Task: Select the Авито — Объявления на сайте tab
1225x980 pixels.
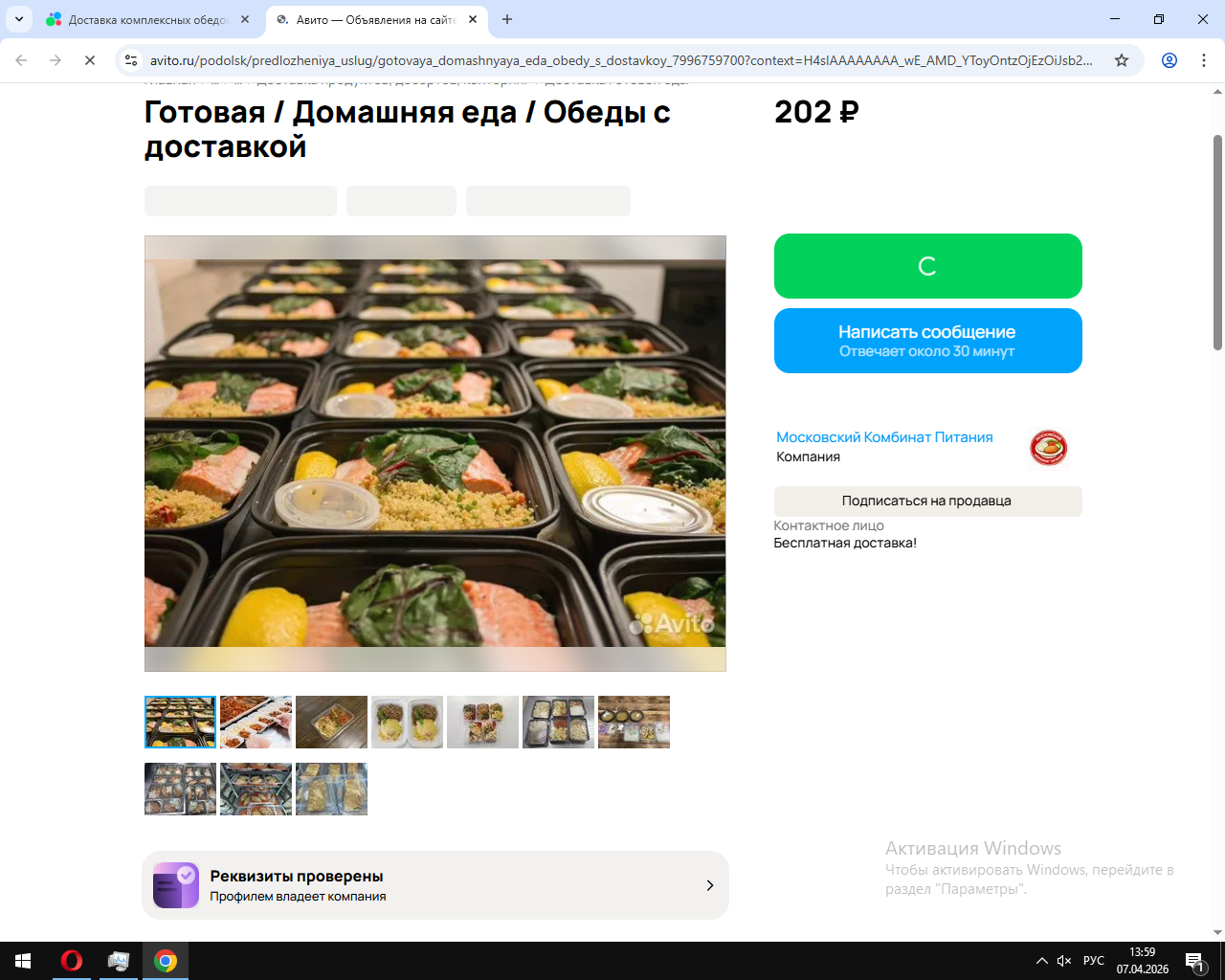Action: coord(376,19)
